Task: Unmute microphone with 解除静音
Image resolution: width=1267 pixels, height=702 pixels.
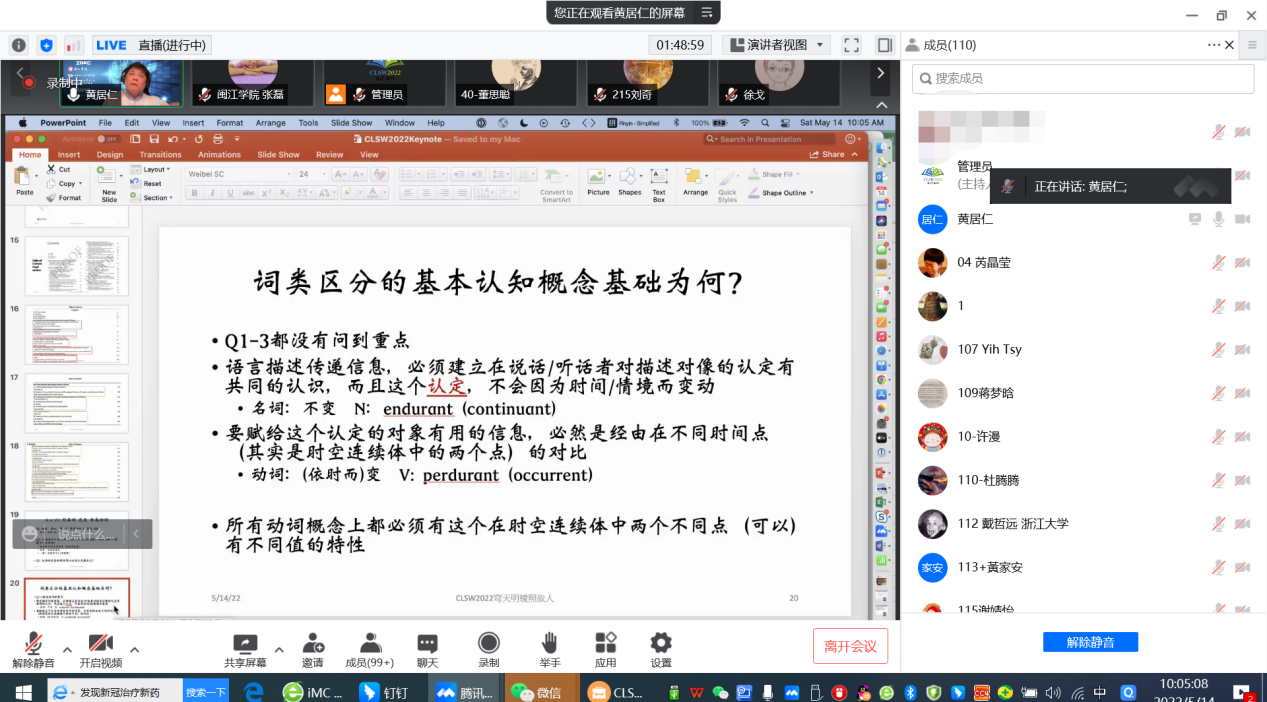Action: point(33,649)
